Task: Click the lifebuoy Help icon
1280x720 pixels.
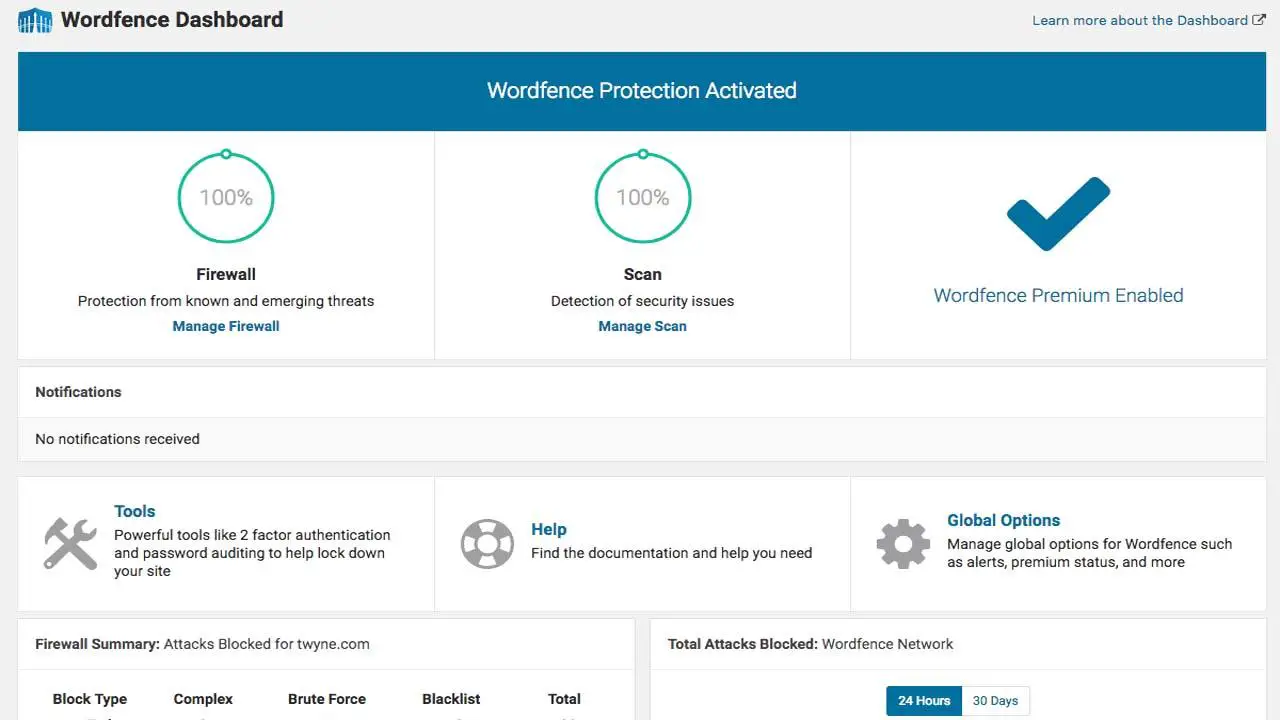Action: [x=487, y=544]
